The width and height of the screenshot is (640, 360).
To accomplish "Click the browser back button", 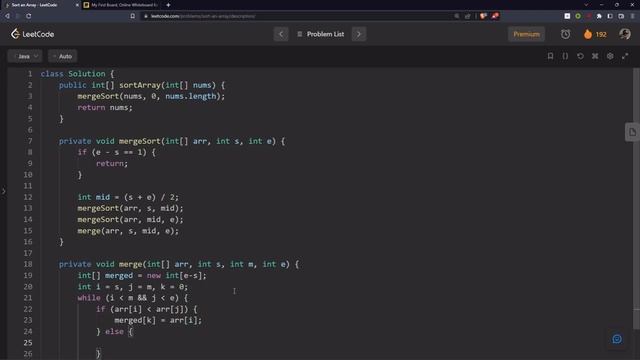I will 7,16.
